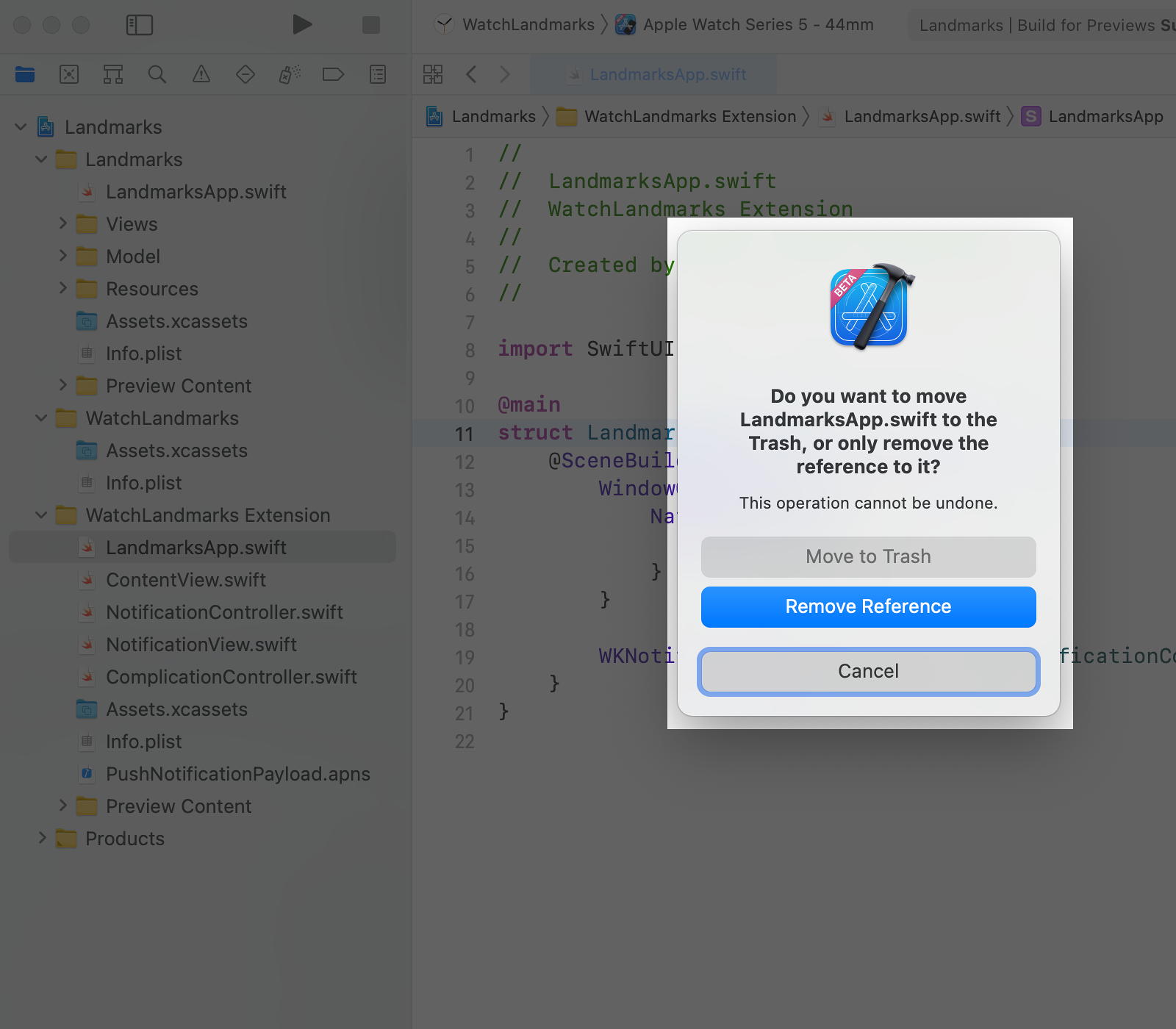
Task: Select Assets.xcassets in Landmarks group
Action: click(176, 321)
